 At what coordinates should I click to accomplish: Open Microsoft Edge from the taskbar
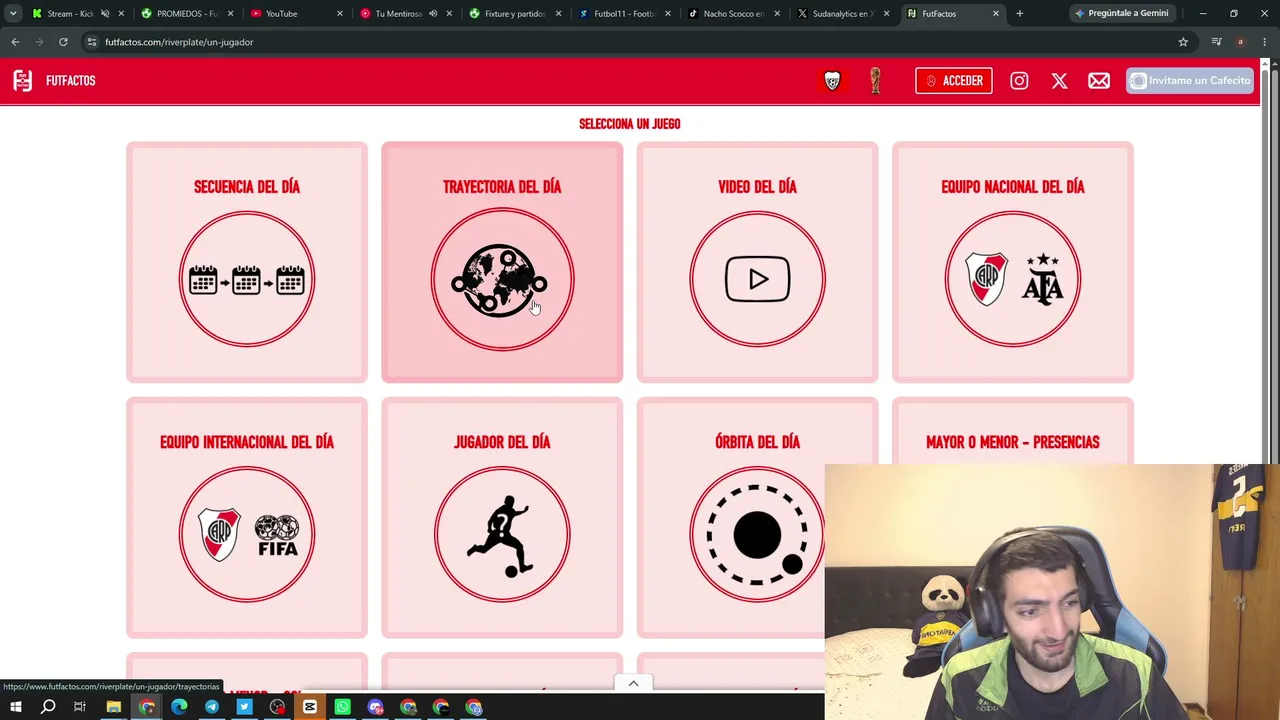(179, 708)
